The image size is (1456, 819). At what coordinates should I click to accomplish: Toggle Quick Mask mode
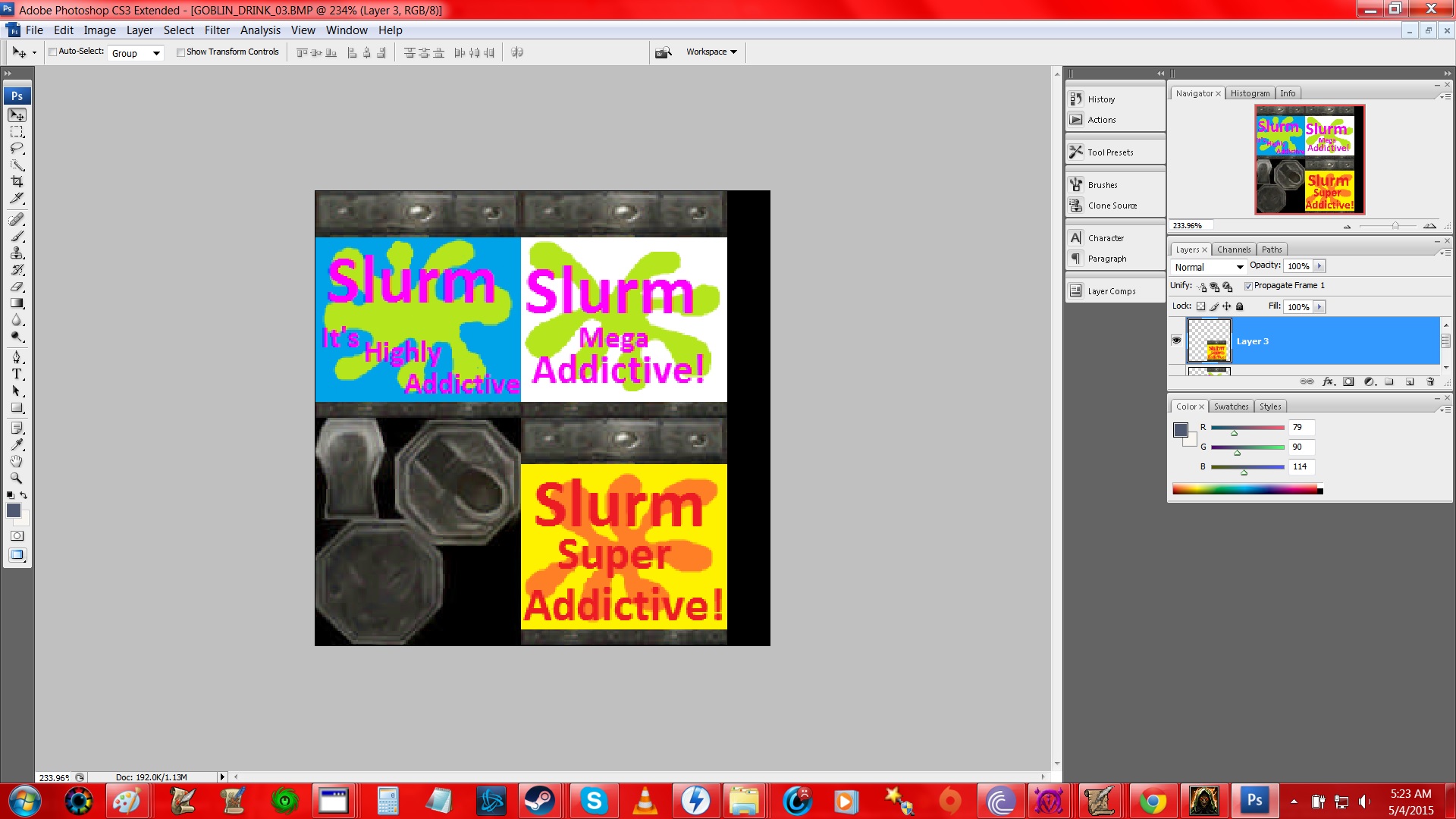pyautogui.click(x=17, y=536)
